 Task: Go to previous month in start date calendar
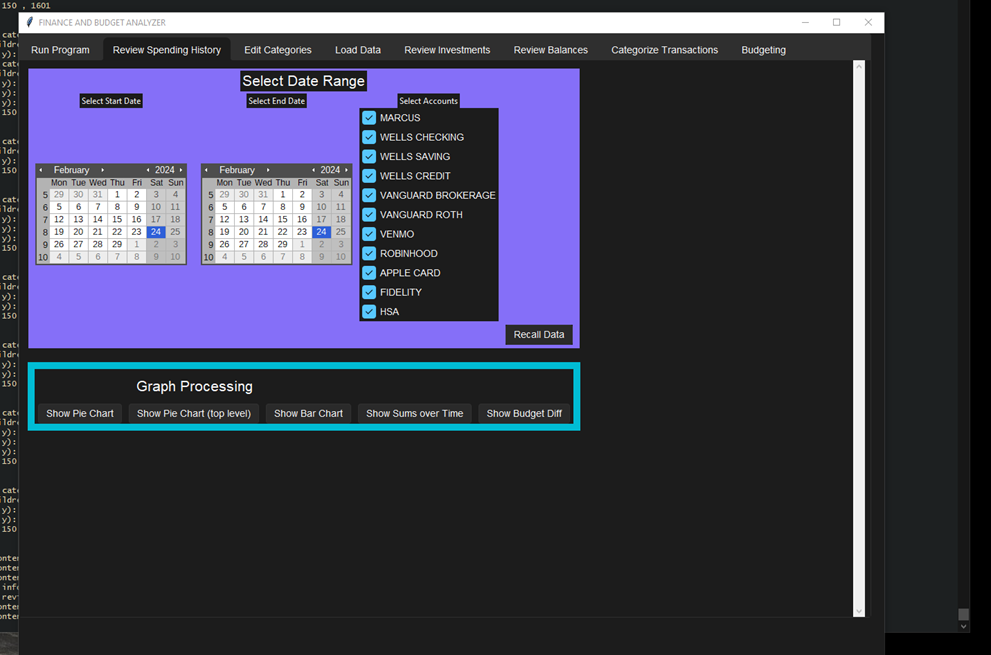(41, 170)
